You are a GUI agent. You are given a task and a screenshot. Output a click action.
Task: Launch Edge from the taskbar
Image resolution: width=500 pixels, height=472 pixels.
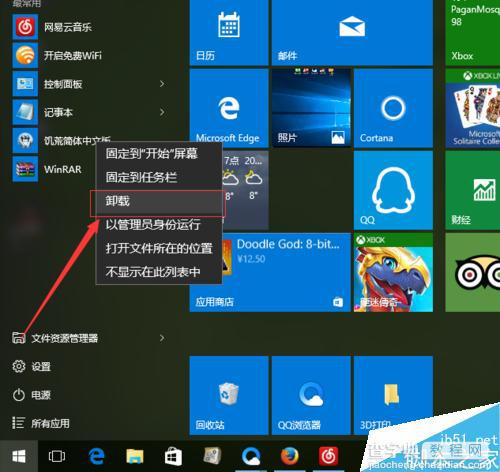click(x=97, y=456)
